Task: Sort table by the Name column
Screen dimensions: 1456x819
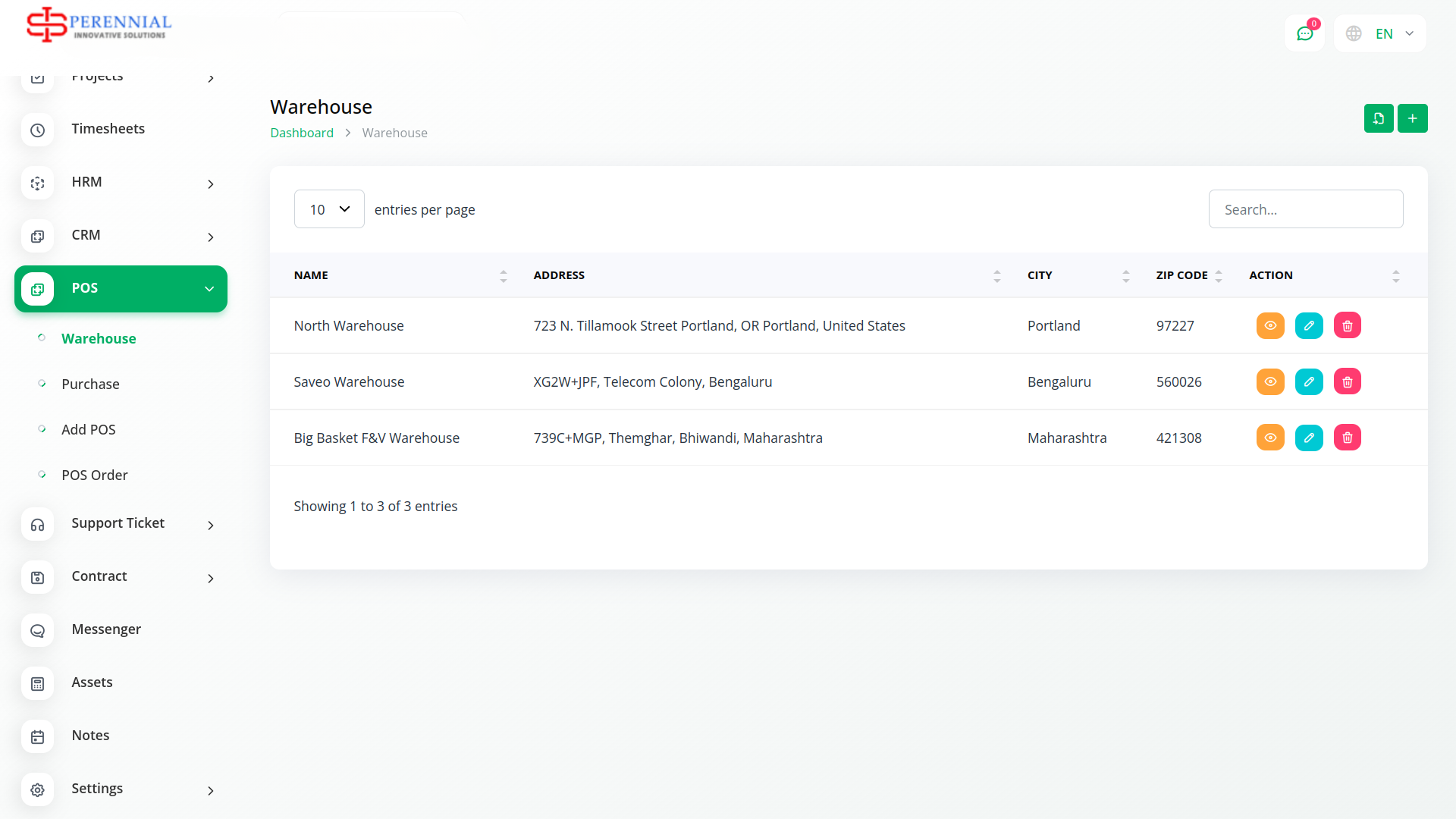Action: coord(311,275)
